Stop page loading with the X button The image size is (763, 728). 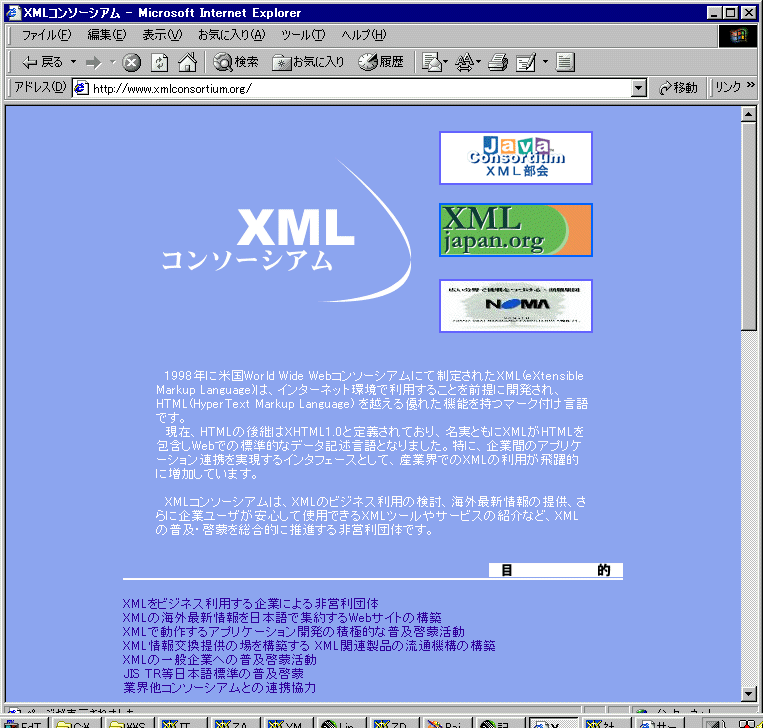[131, 62]
